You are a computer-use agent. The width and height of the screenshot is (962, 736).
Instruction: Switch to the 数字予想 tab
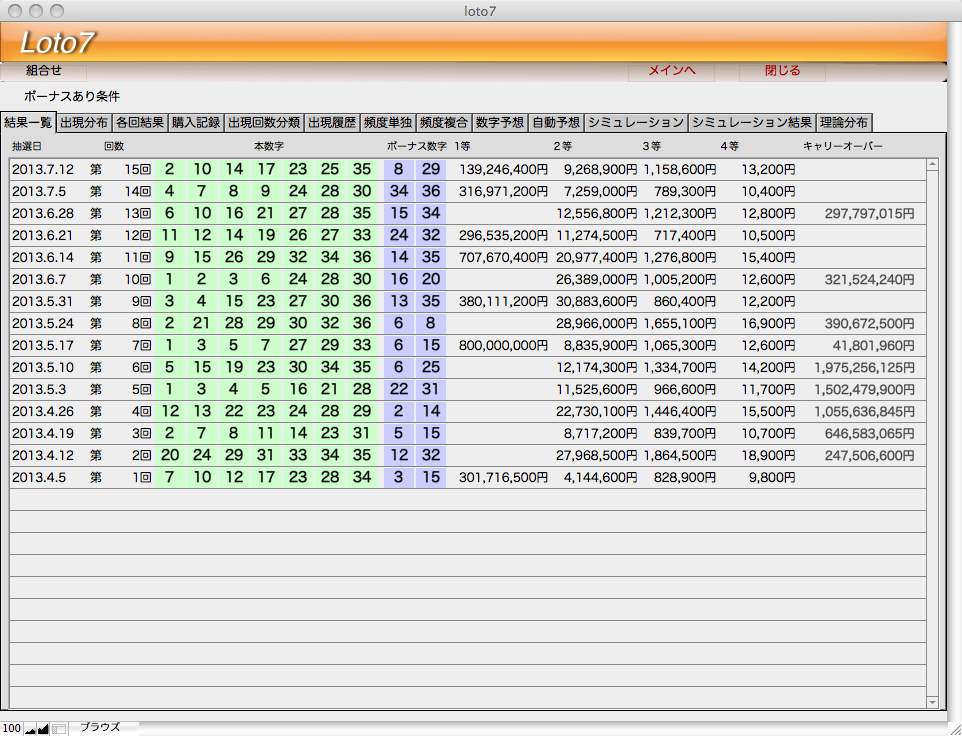[x=499, y=123]
